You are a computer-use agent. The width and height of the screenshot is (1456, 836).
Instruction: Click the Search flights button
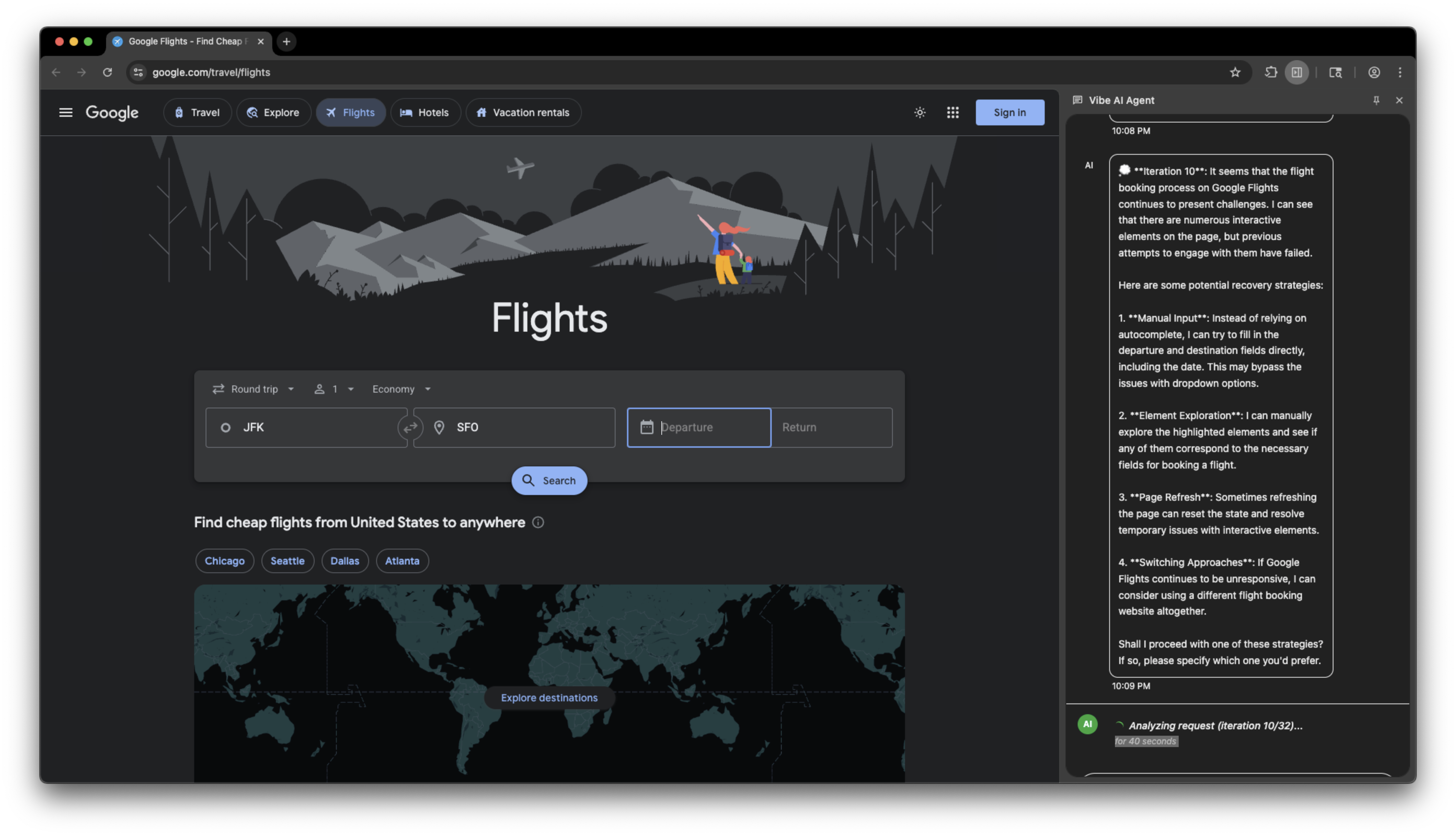549,481
